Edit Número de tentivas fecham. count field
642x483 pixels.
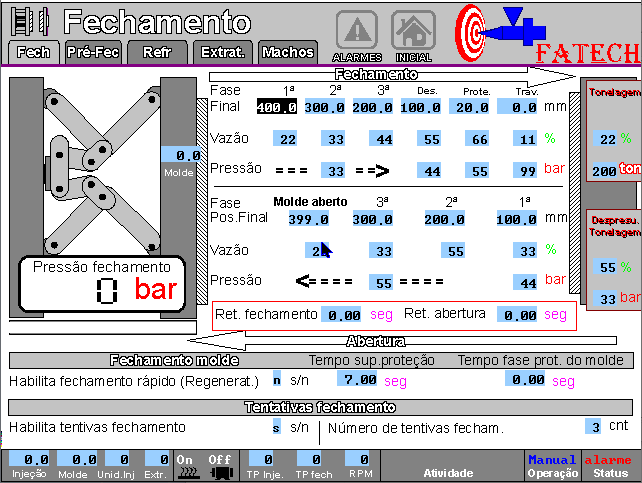click(594, 427)
